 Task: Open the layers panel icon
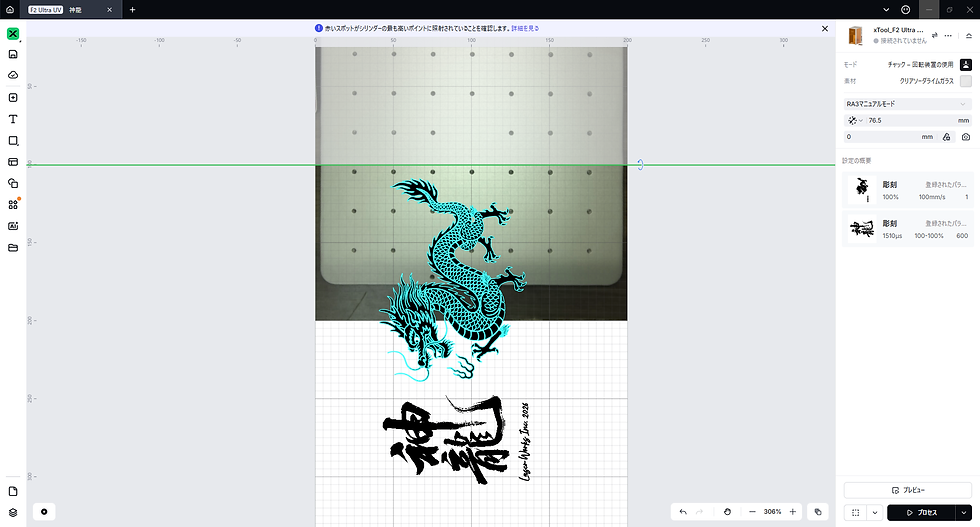(x=12, y=513)
